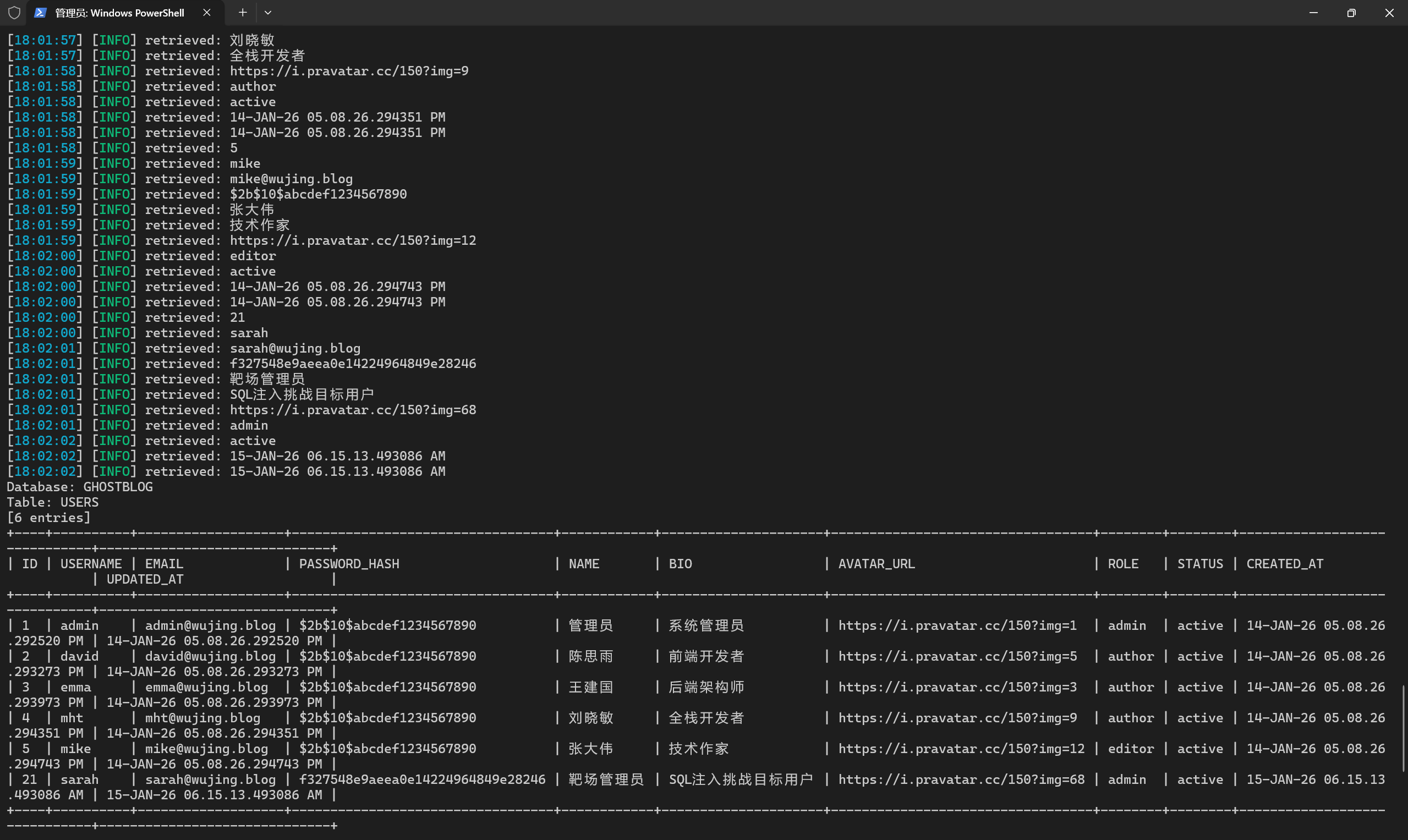Open a new tab with the plus button
Screen dimensions: 1408x840
tap(242, 13)
